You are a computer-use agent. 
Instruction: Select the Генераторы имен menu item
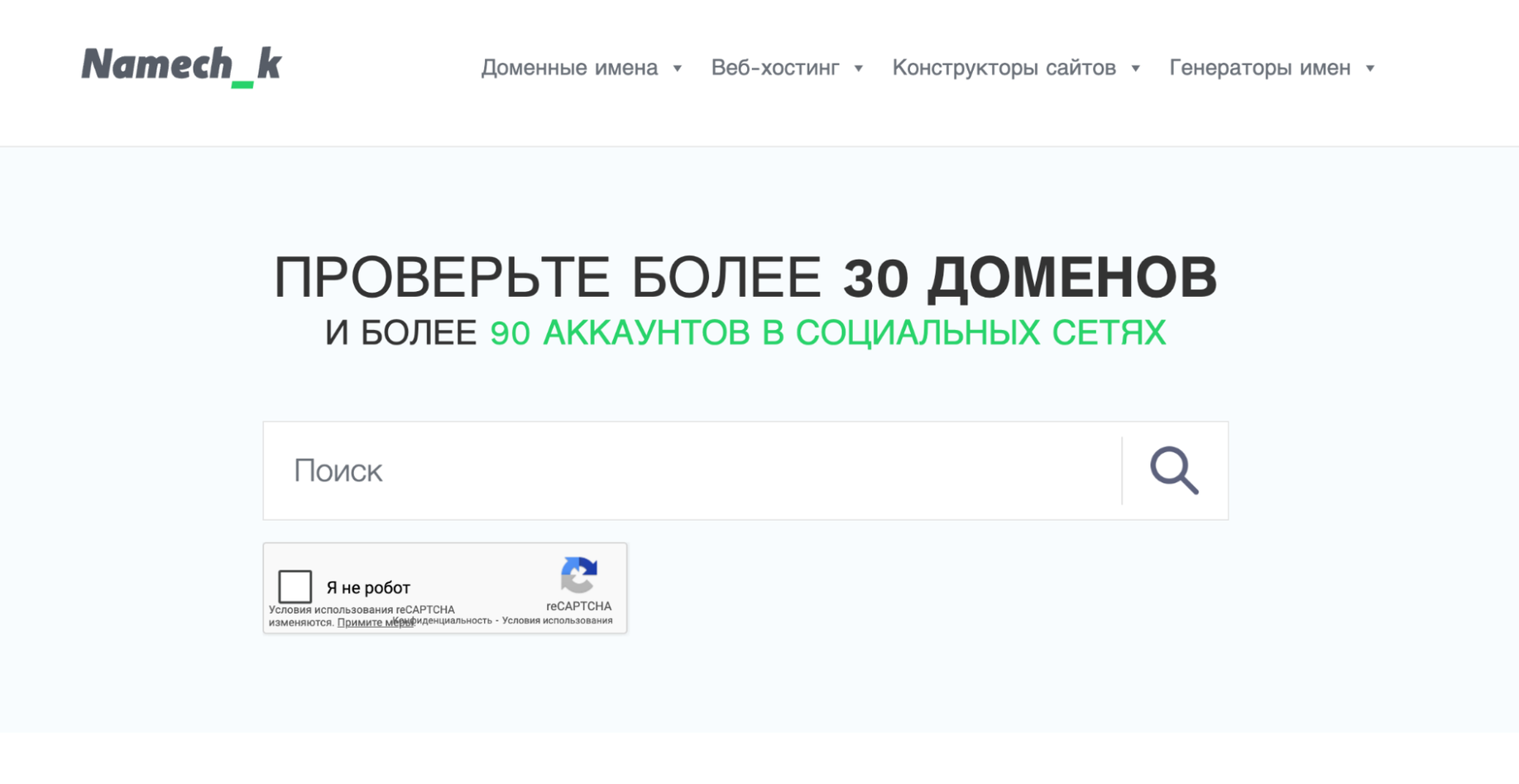(1259, 68)
